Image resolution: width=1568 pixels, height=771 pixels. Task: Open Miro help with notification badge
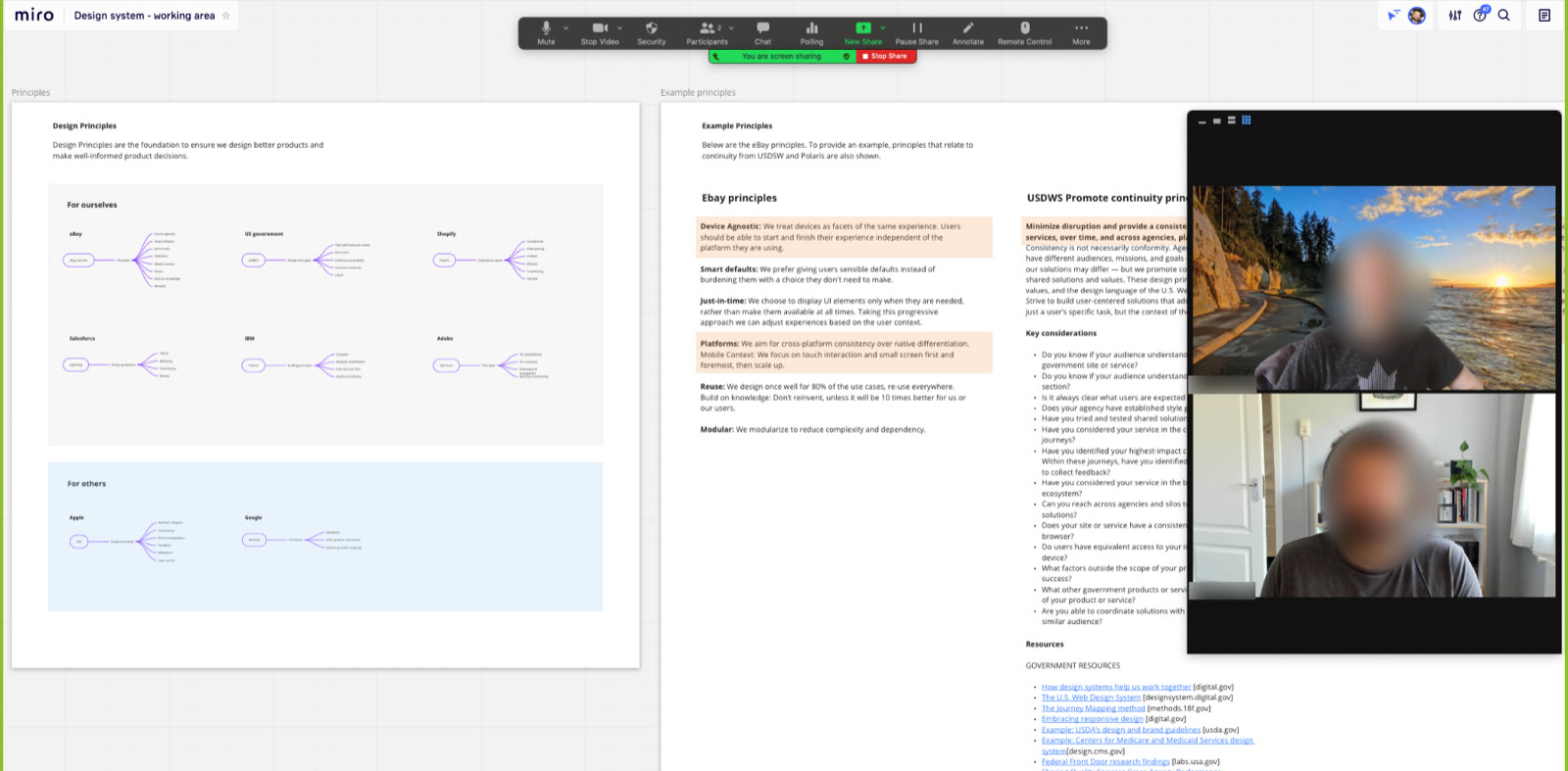(x=1480, y=15)
